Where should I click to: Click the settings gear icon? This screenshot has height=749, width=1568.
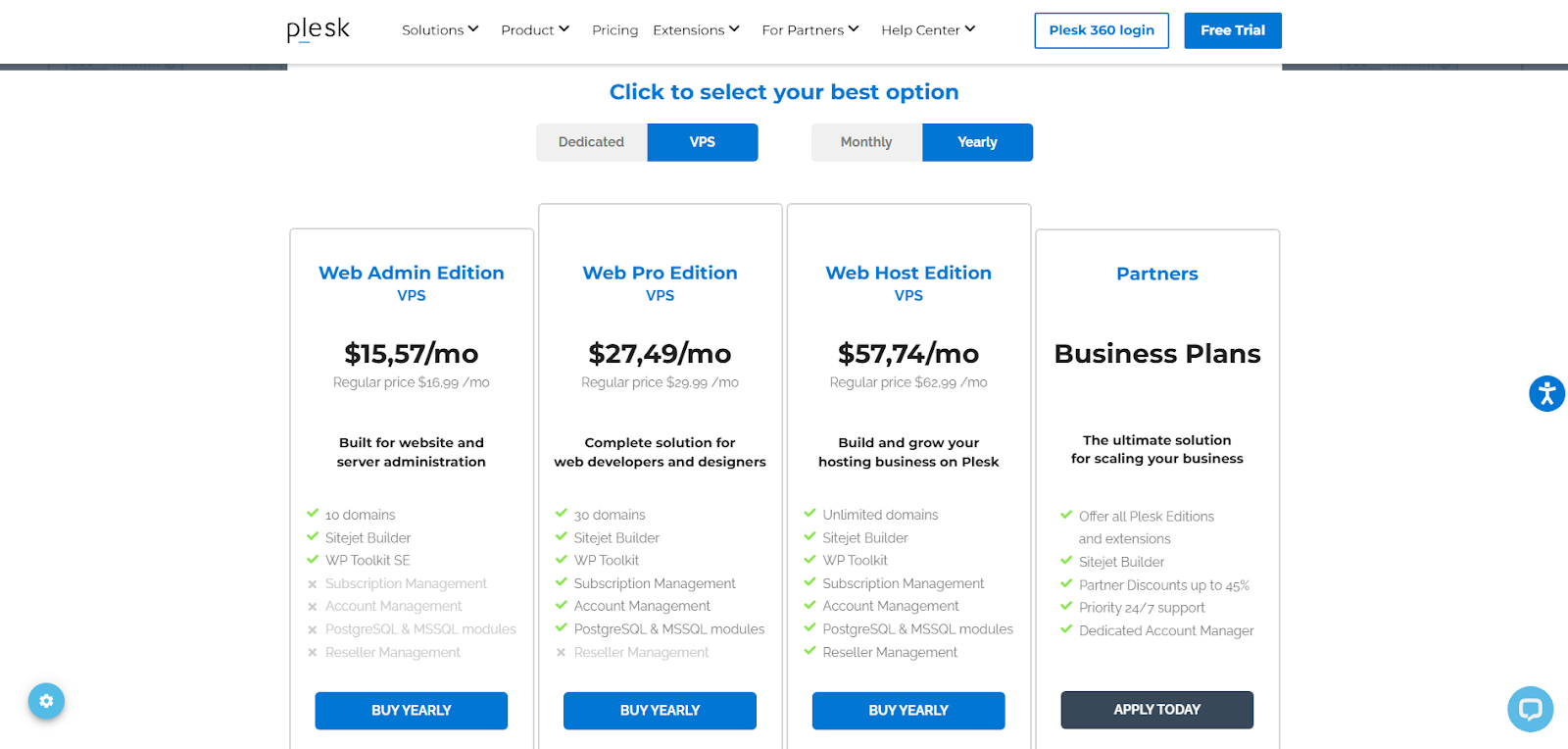(46, 701)
